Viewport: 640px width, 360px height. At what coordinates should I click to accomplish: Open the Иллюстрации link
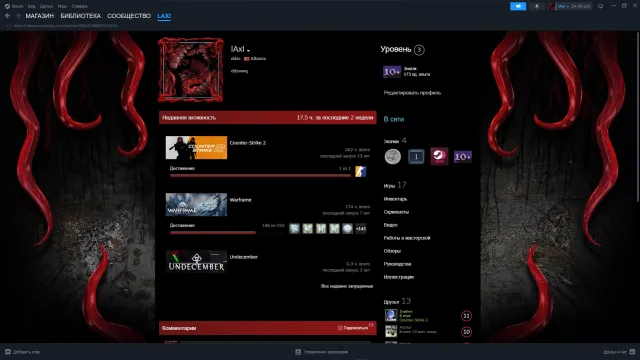tap(398, 277)
